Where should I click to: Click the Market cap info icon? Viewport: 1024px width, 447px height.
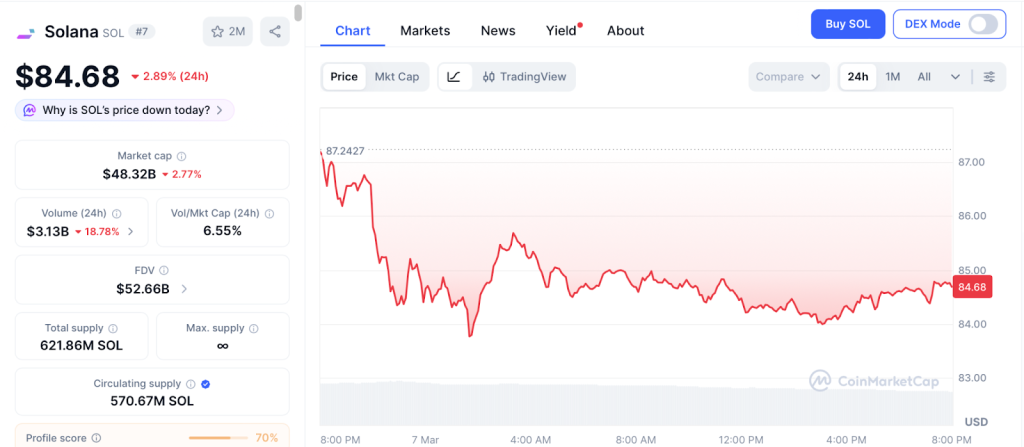pos(181,156)
